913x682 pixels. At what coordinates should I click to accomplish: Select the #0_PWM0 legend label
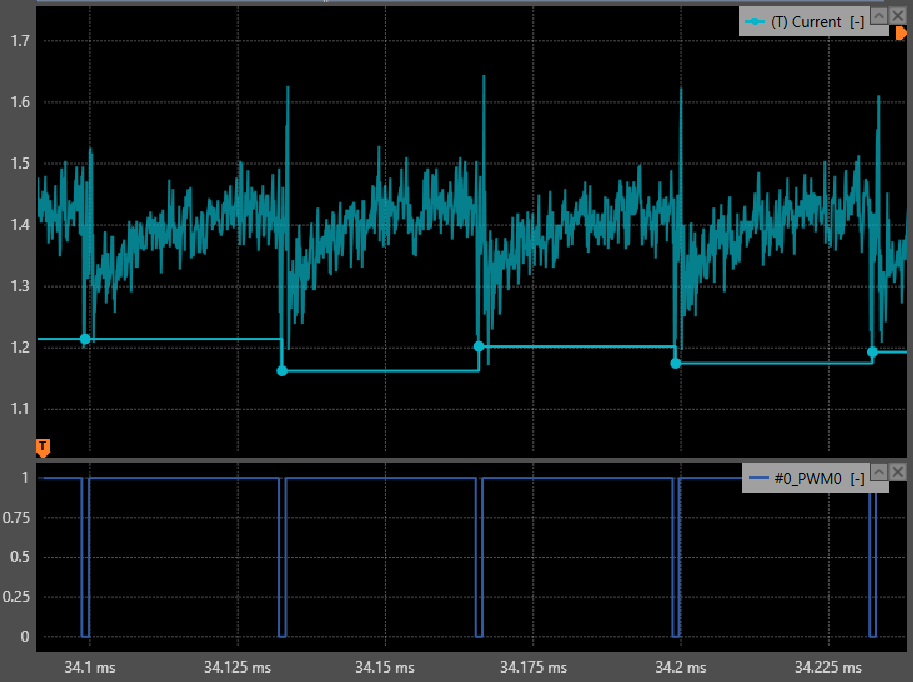pos(808,479)
